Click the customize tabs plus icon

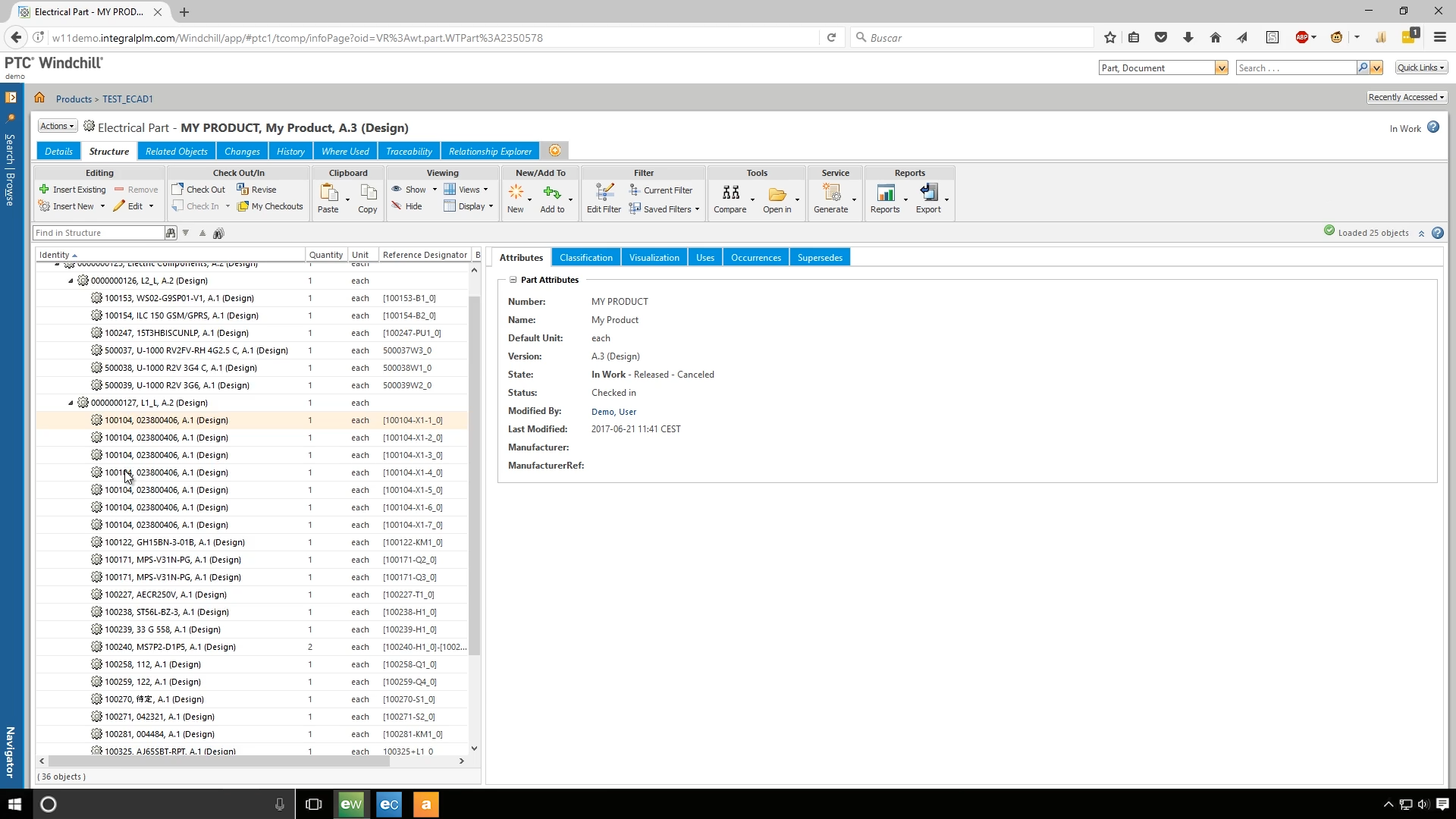[555, 151]
